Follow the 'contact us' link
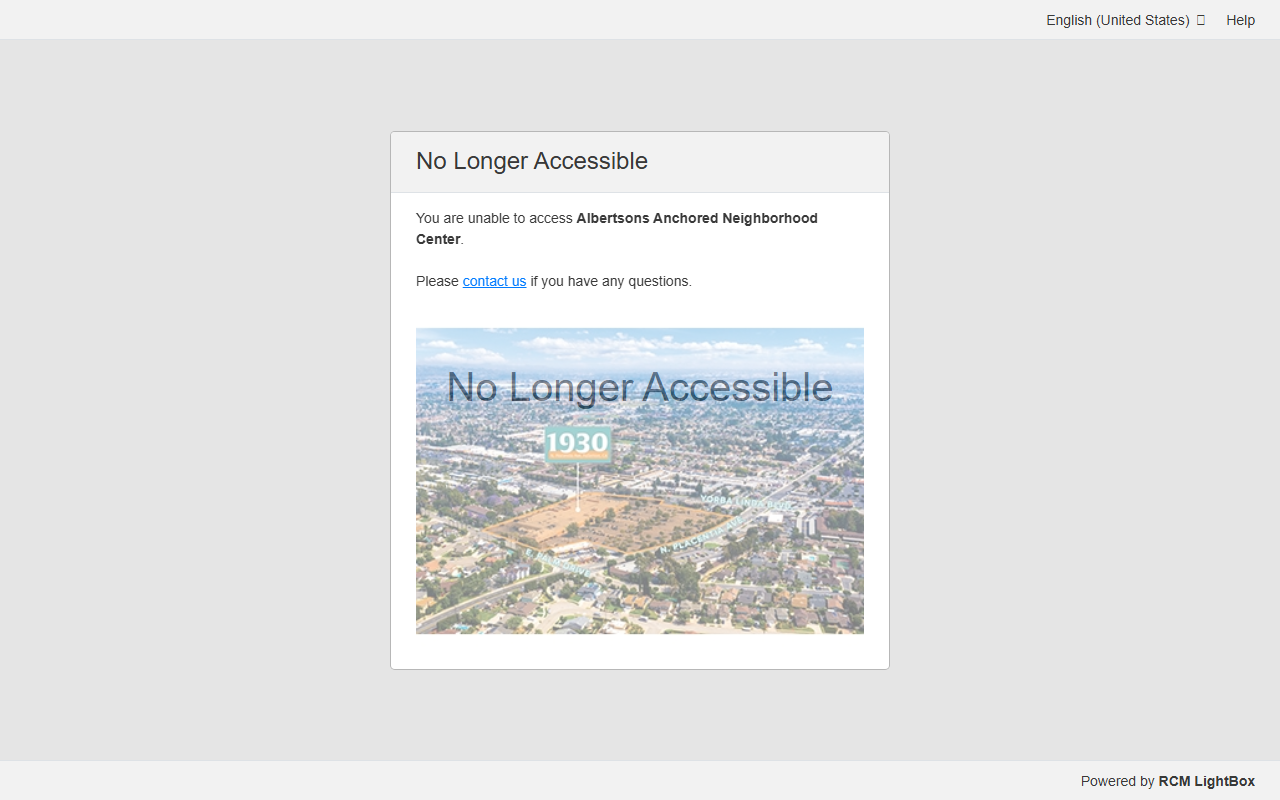The width and height of the screenshot is (1280, 800). coord(494,281)
